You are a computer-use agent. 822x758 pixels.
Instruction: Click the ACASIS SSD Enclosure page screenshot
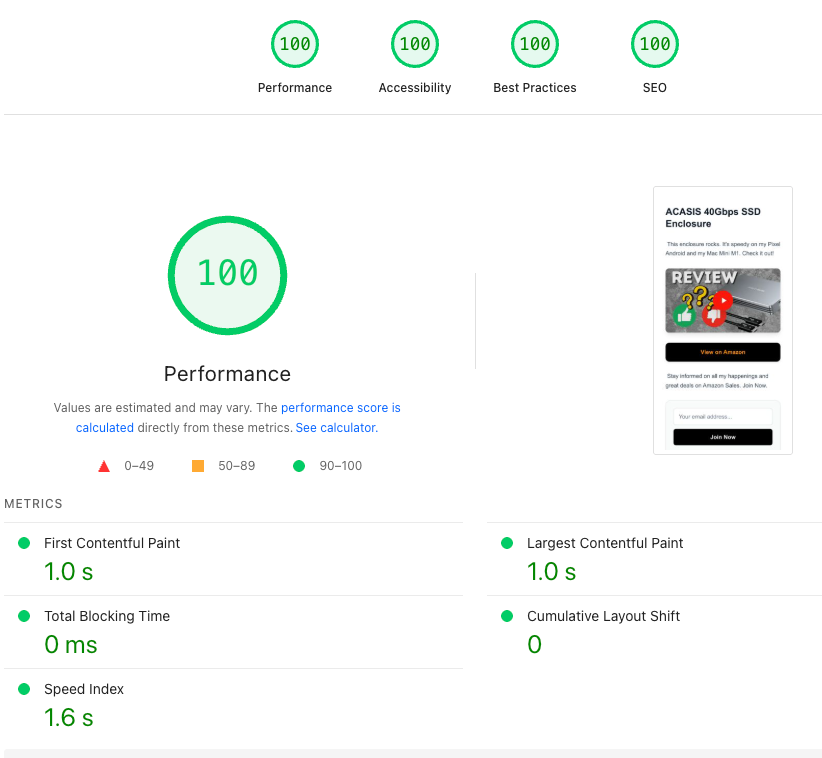pyautogui.click(x=723, y=320)
